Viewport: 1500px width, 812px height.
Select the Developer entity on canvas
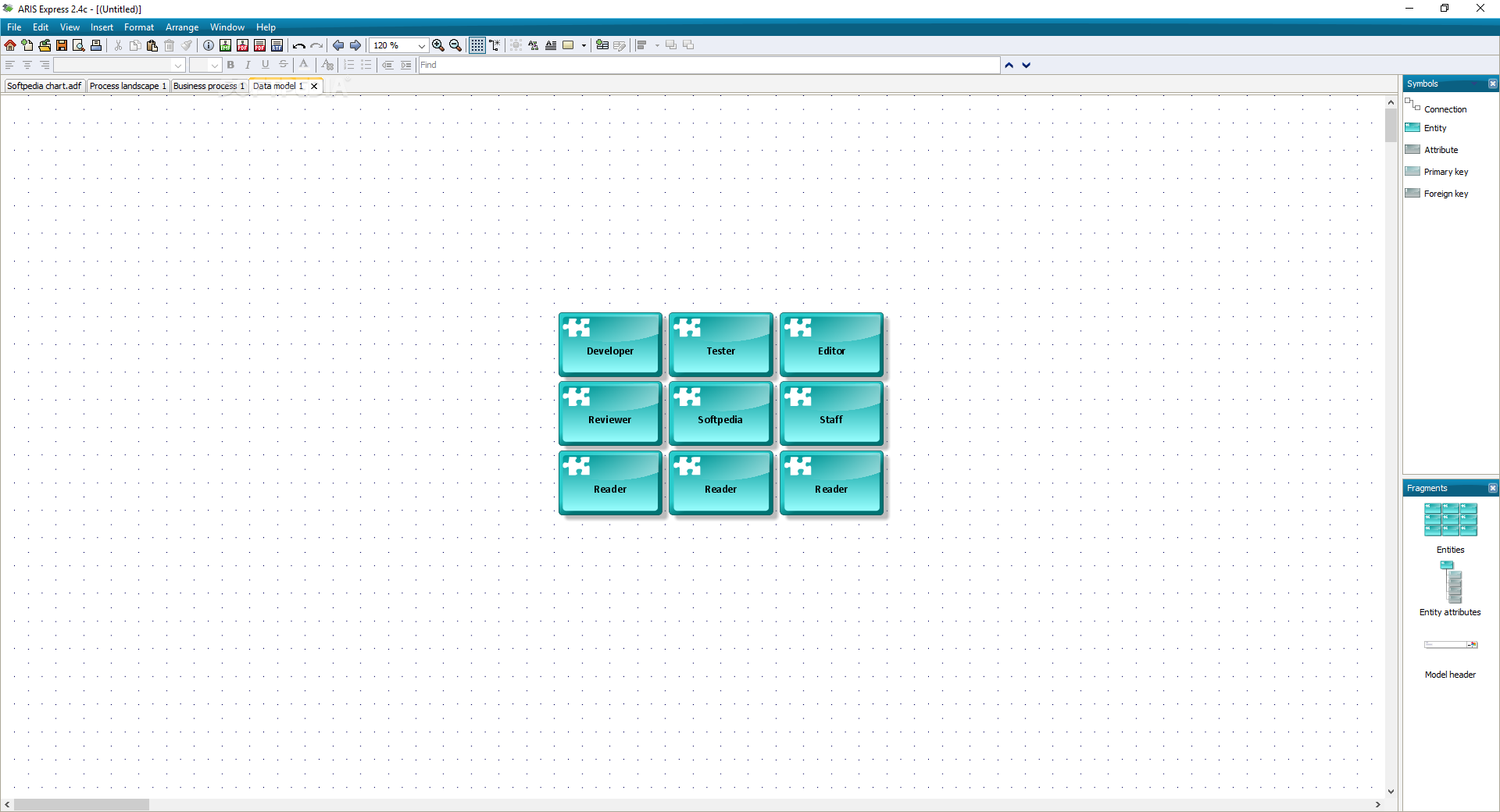click(x=610, y=344)
